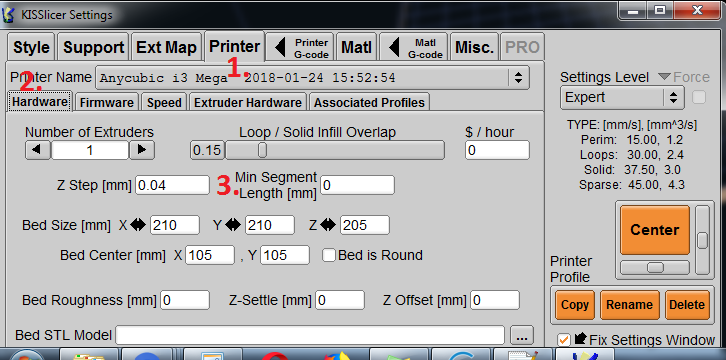Copy the current printer profile
726x360 pixels.
575,305
